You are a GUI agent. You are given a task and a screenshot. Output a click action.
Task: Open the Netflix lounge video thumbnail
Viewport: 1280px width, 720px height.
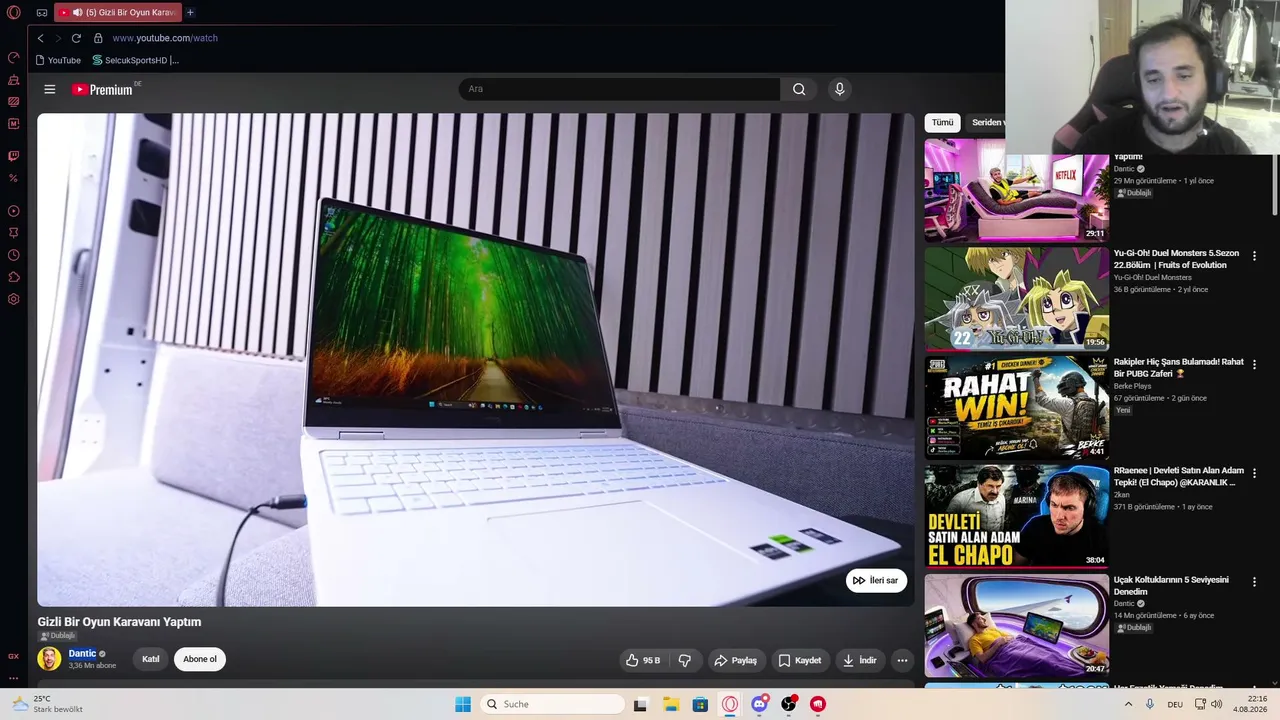coord(1016,191)
